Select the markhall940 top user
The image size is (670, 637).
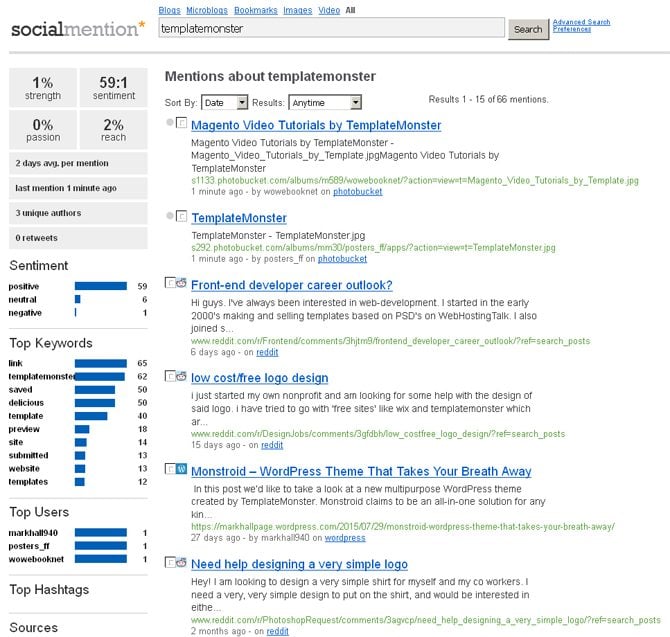(38, 532)
